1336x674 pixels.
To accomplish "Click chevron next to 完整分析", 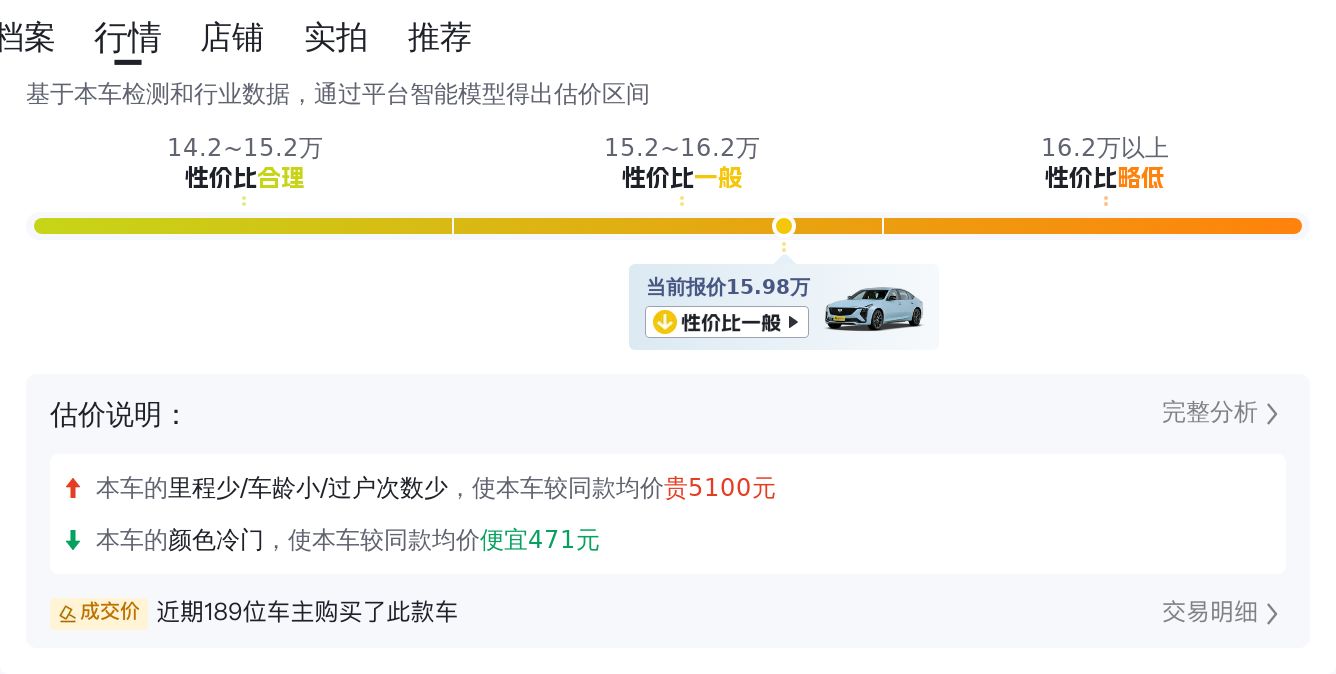I will (x=1272, y=413).
